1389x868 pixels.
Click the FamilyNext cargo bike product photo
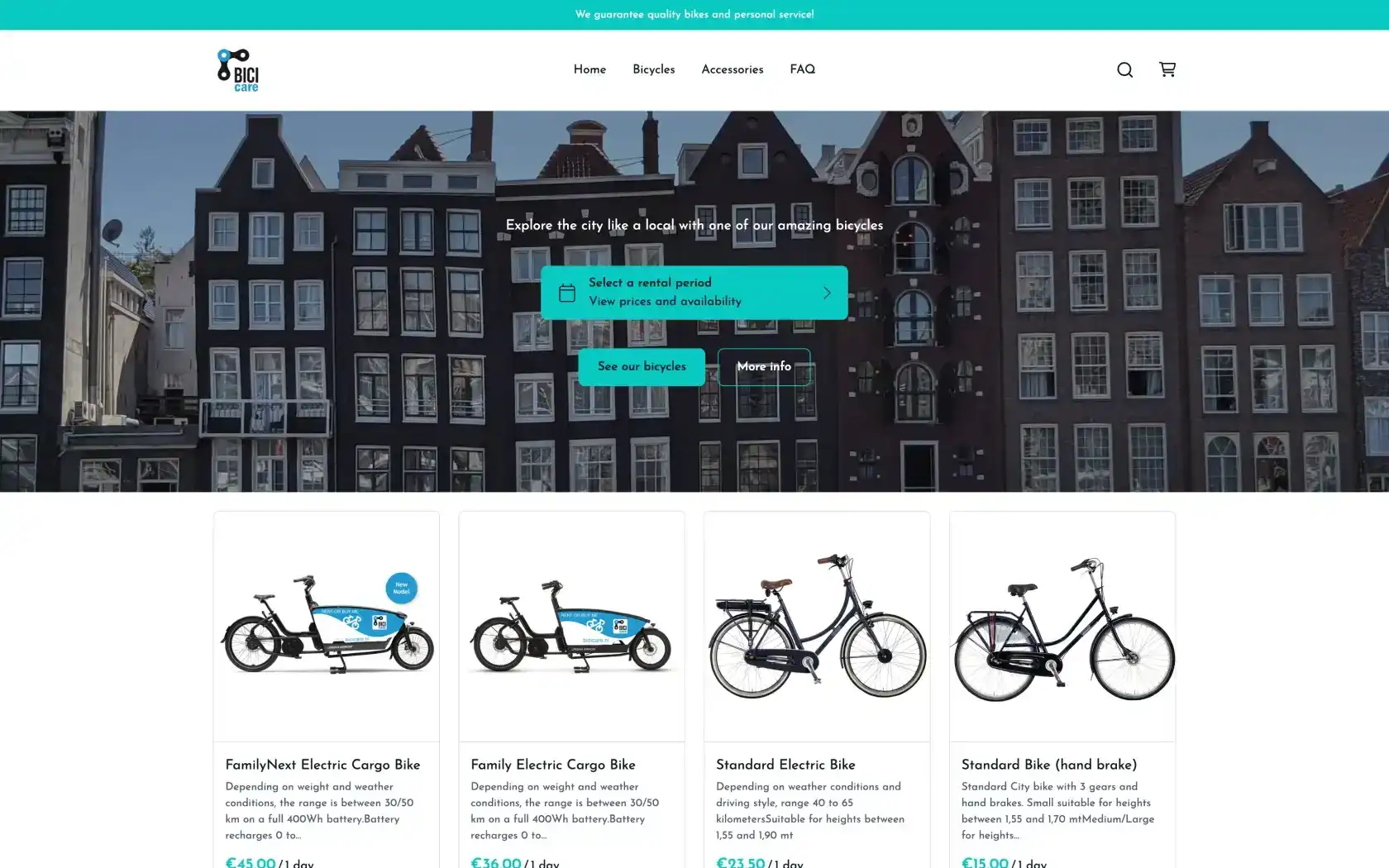(326, 626)
